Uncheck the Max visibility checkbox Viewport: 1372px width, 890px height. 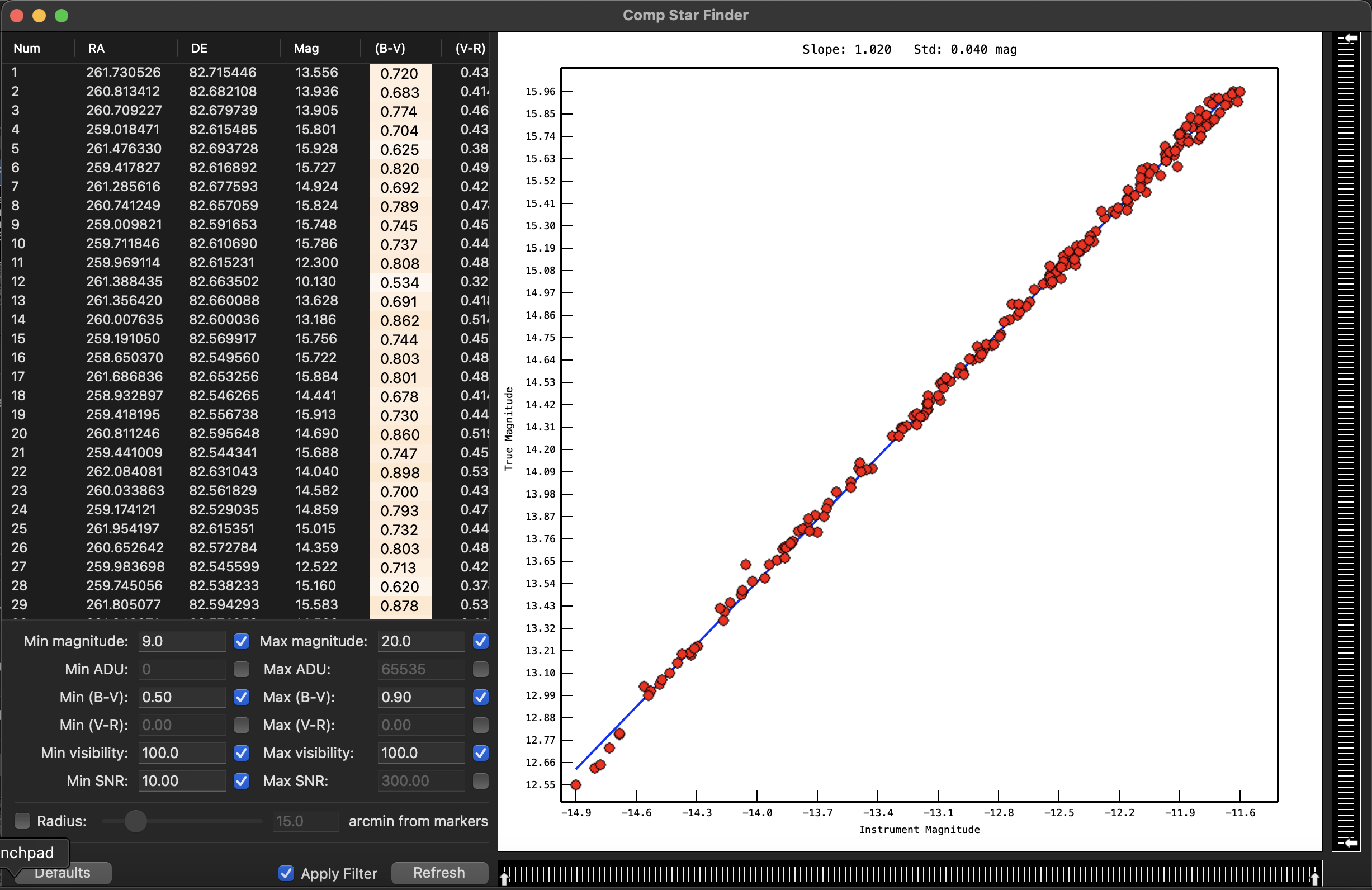480,753
